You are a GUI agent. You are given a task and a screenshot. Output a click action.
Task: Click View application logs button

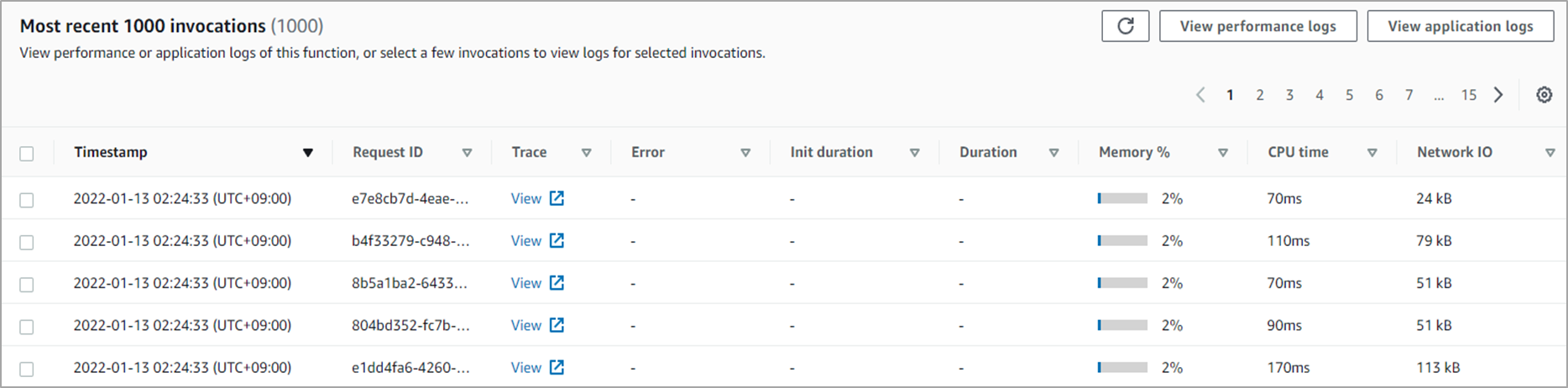point(1460,26)
